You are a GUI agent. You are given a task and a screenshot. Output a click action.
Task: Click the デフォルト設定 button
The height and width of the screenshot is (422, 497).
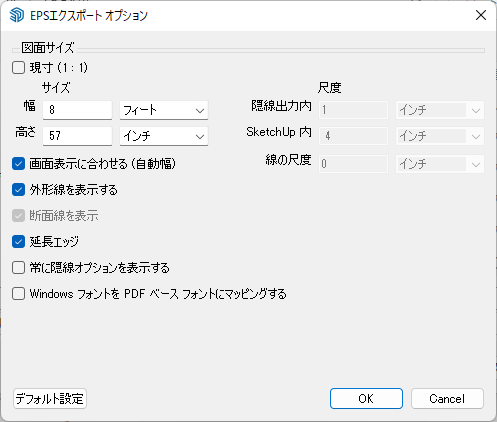pos(50,398)
